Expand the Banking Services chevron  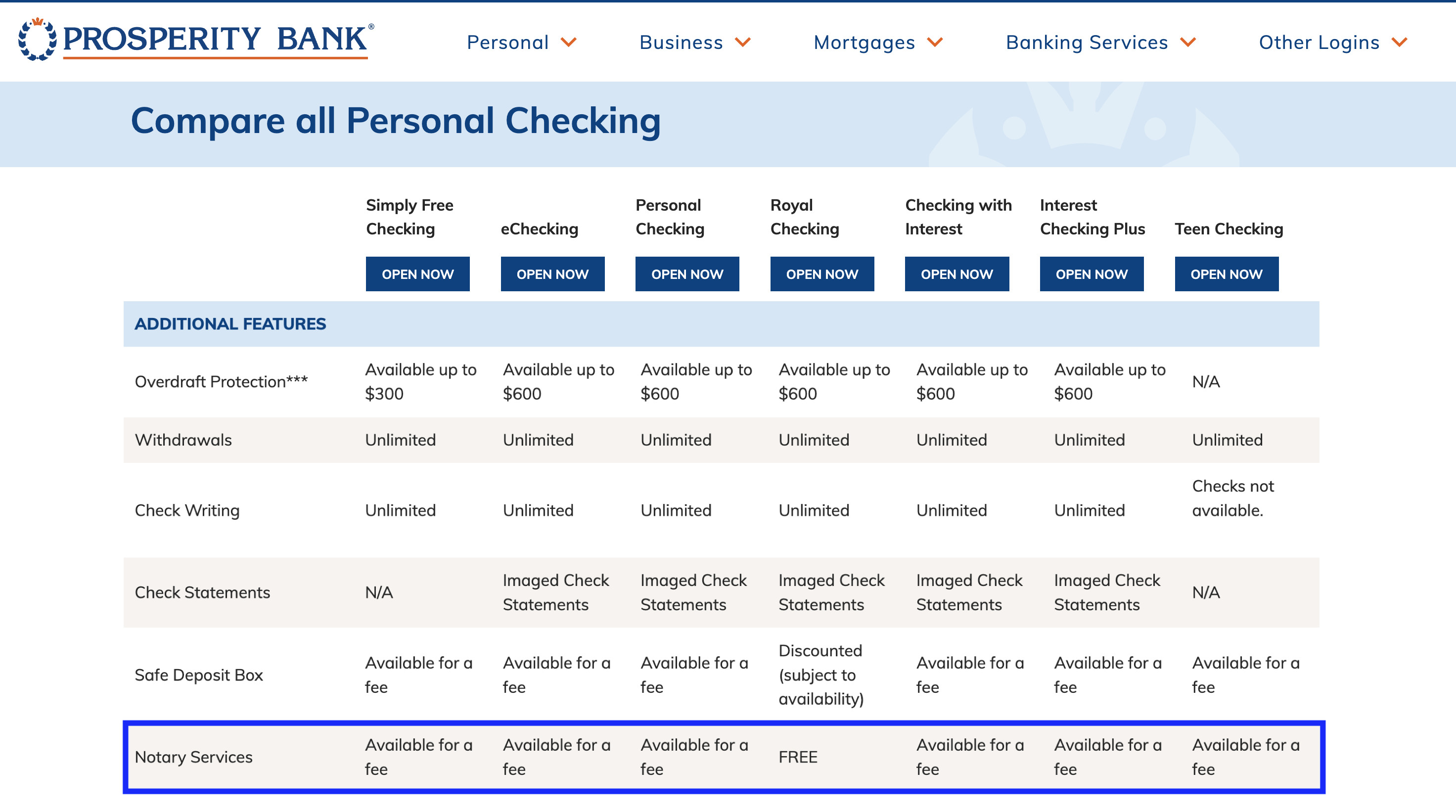pos(1188,43)
